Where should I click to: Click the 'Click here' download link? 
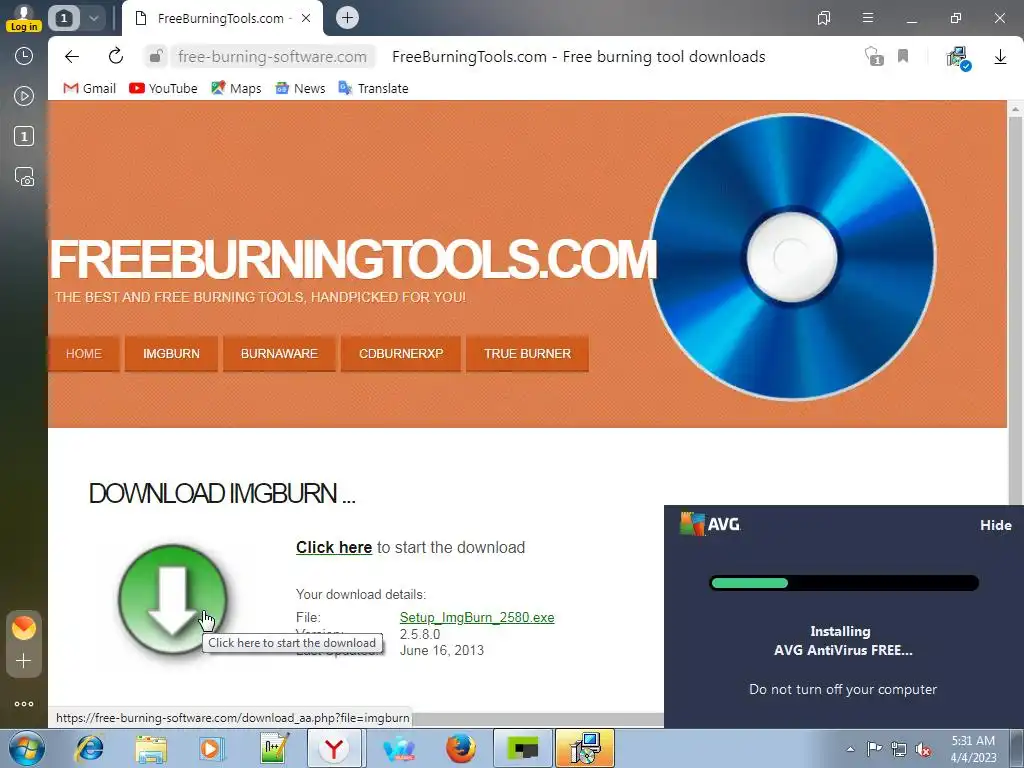tap(334, 547)
